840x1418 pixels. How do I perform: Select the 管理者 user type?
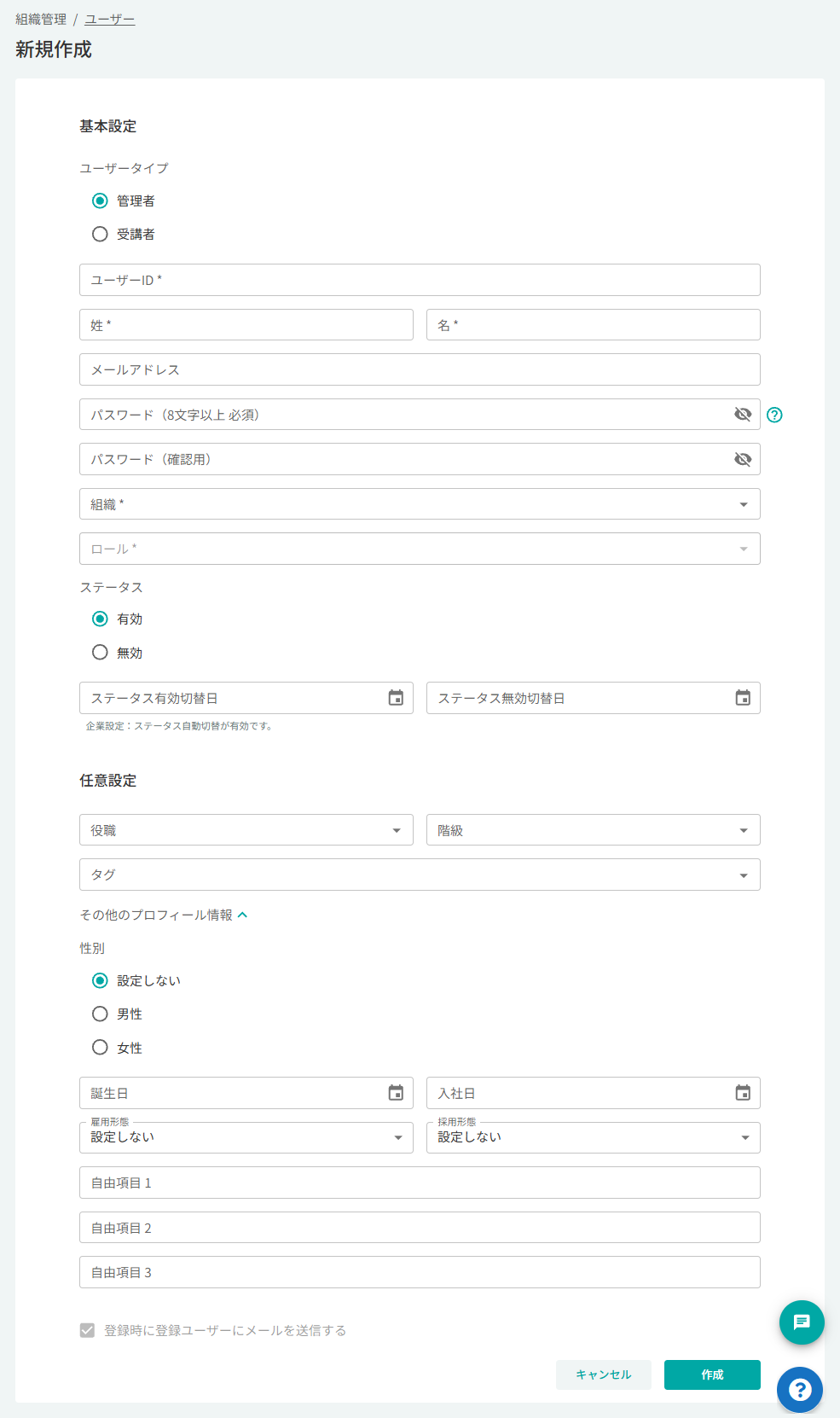point(100,200)
